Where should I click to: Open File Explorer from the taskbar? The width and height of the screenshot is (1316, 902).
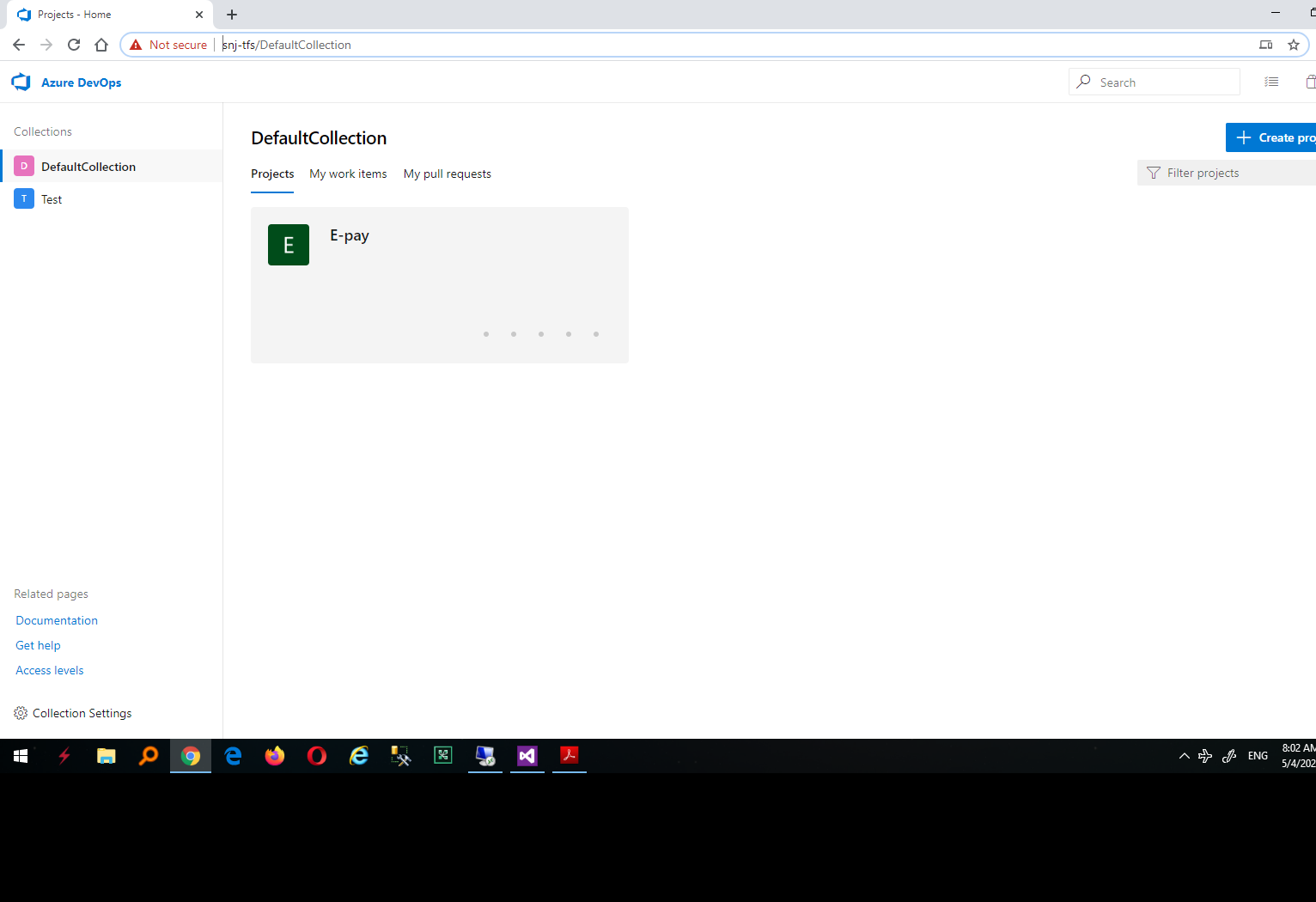click(x=106, y=756)
